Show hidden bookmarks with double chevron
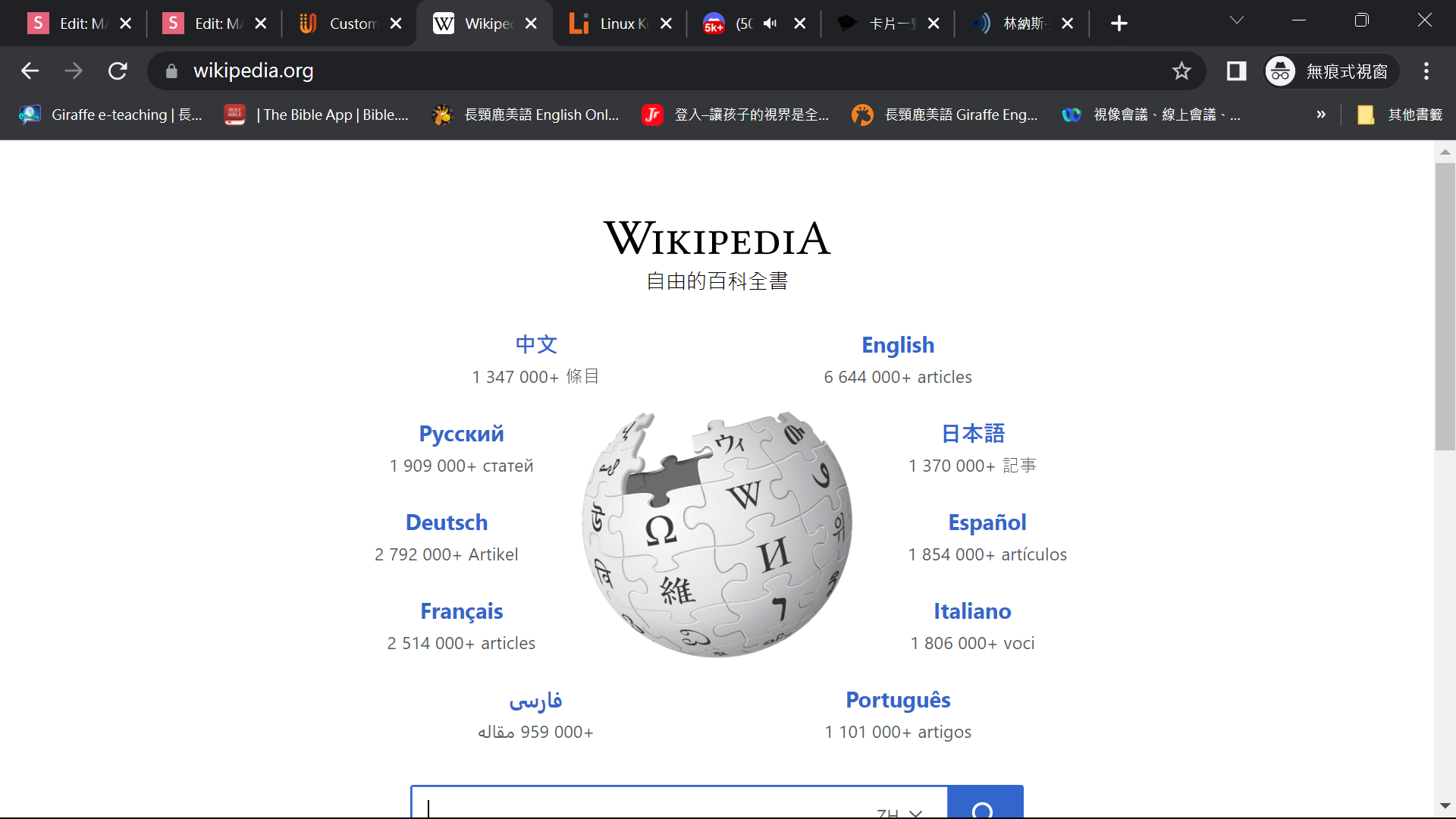 (1321, 115)
